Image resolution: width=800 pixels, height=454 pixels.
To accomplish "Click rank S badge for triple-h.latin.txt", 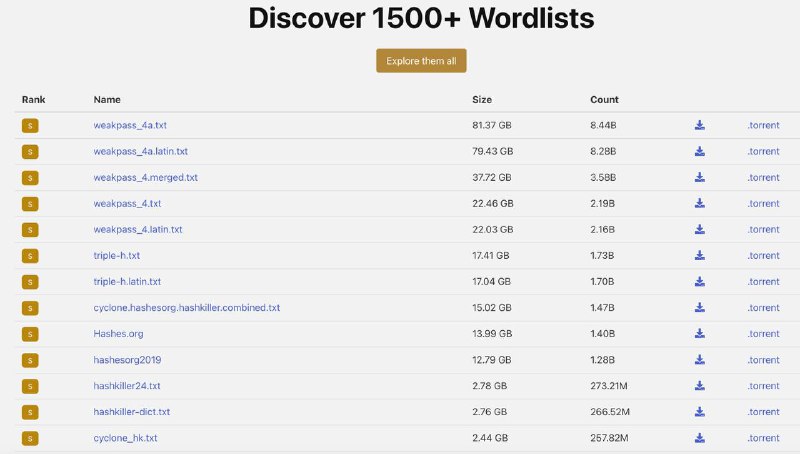I will (30, 282).
